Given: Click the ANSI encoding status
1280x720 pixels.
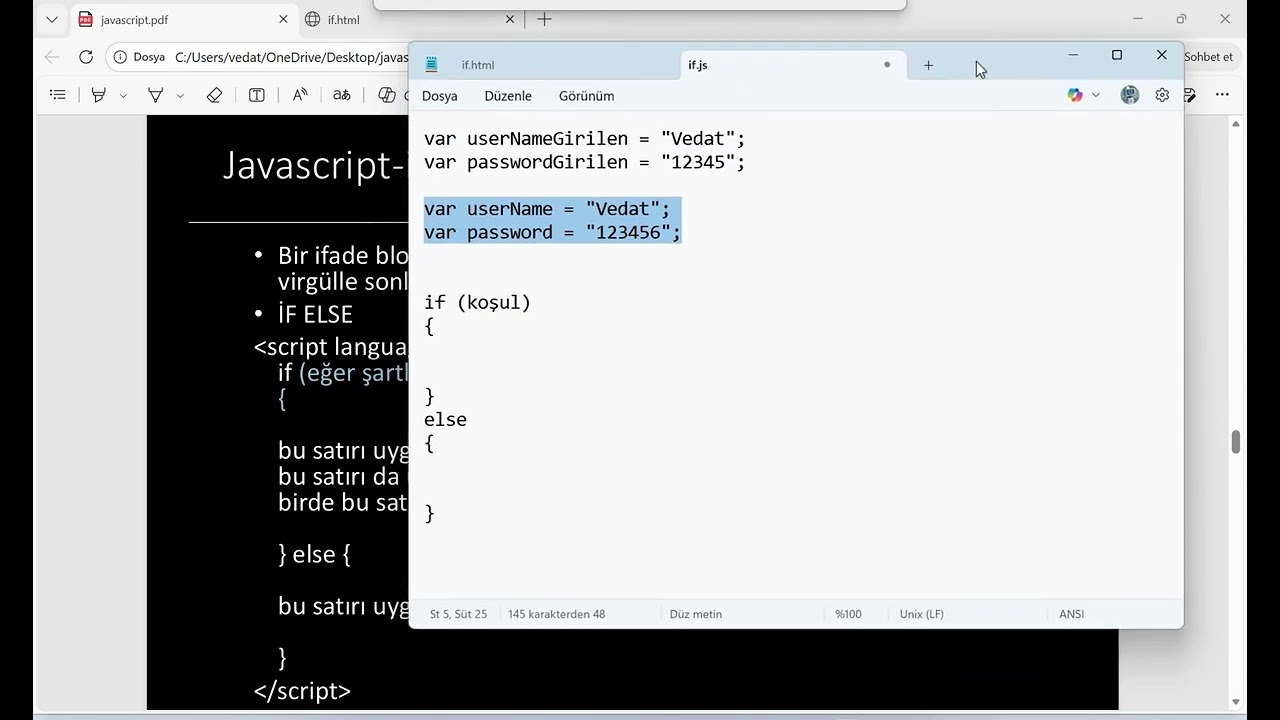Looking at the screenshot, I should (1072, 614).
